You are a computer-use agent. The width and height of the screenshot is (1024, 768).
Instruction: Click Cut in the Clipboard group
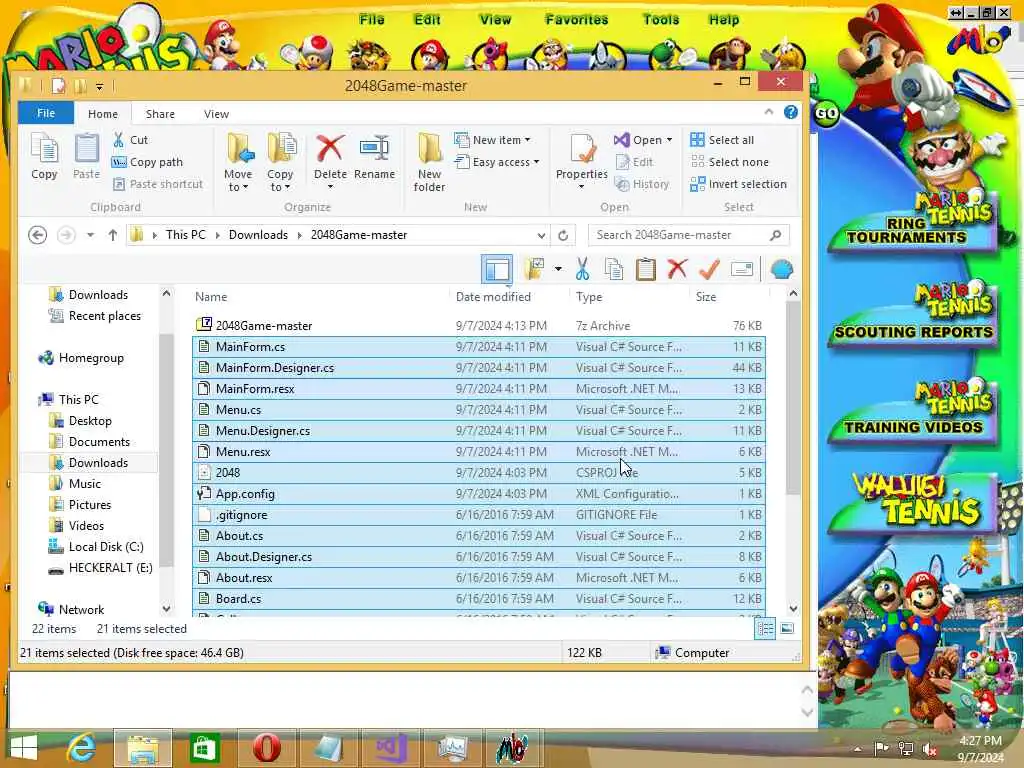click(x=131, y=140)
